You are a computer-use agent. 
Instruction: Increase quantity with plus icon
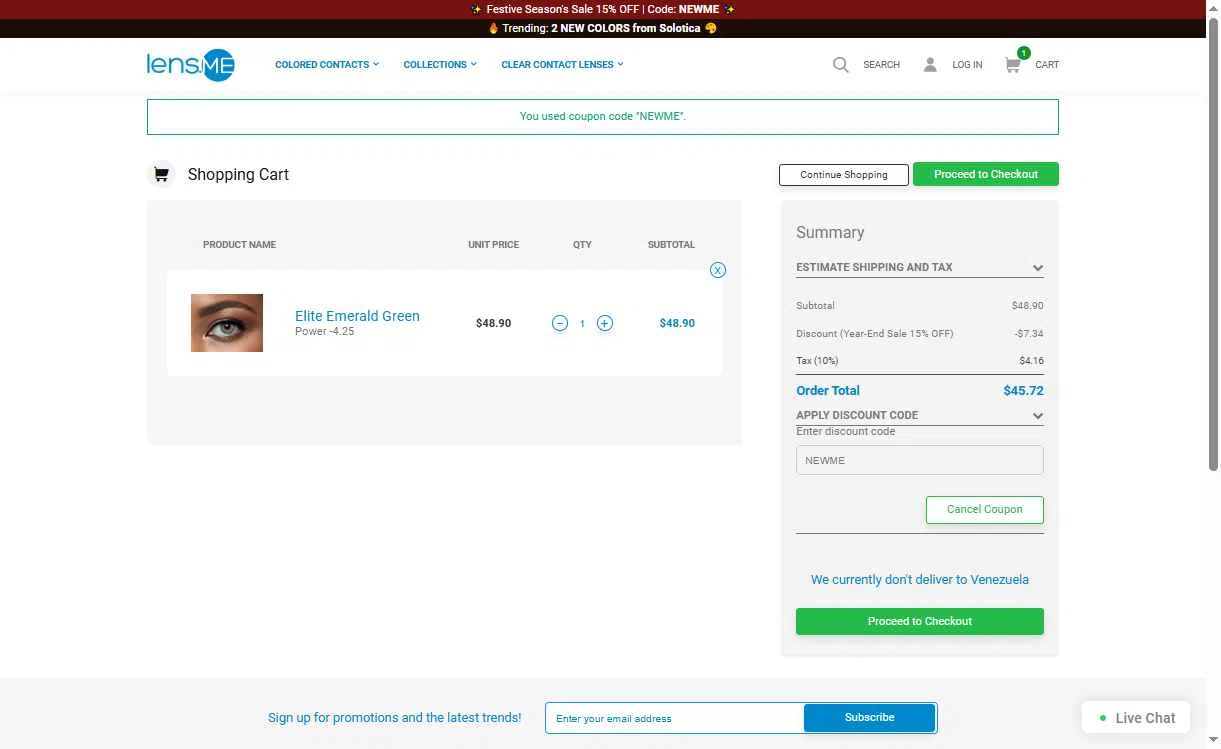click(x=605, y=323)
